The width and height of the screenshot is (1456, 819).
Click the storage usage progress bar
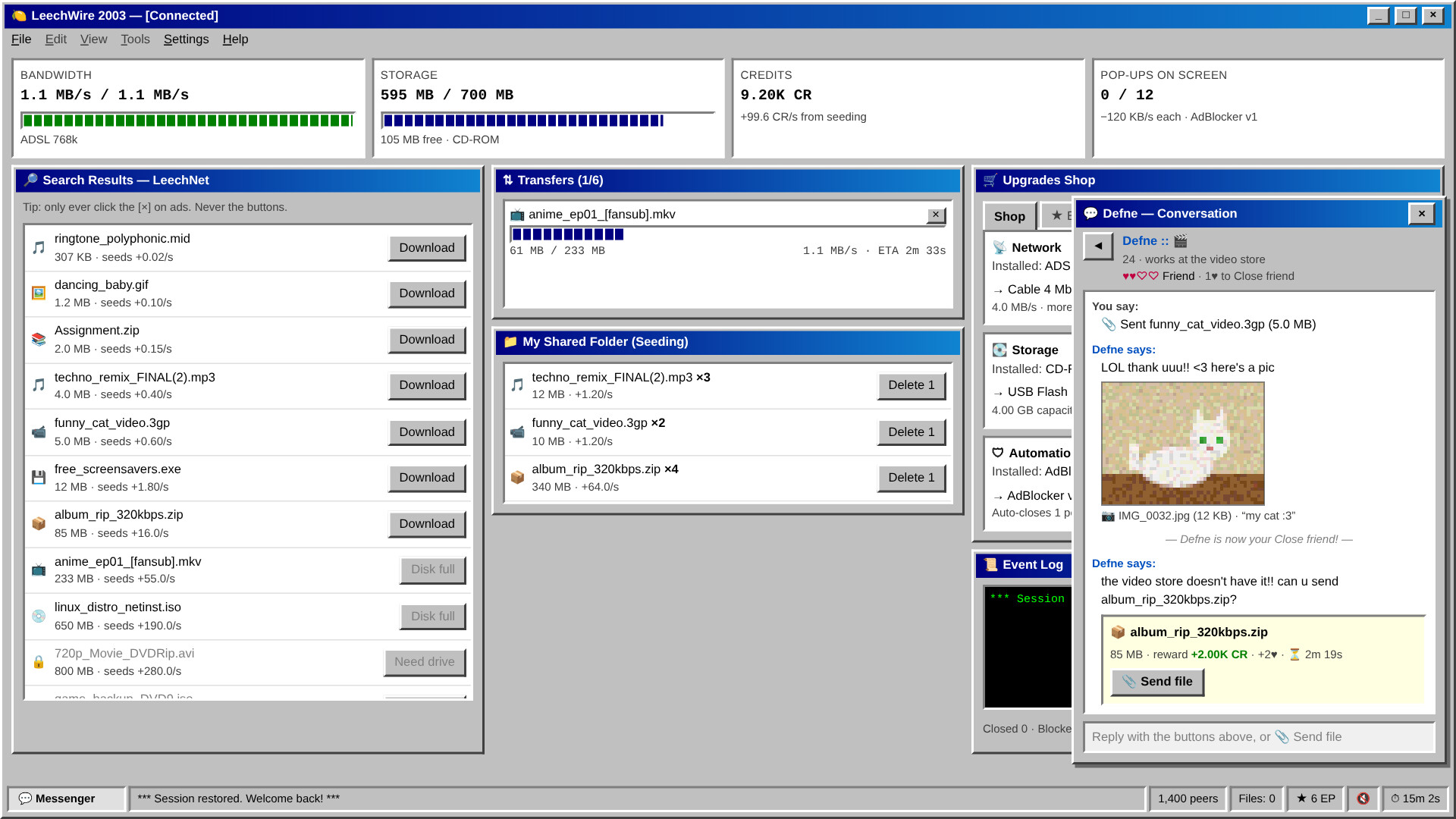tap(548, 120)
